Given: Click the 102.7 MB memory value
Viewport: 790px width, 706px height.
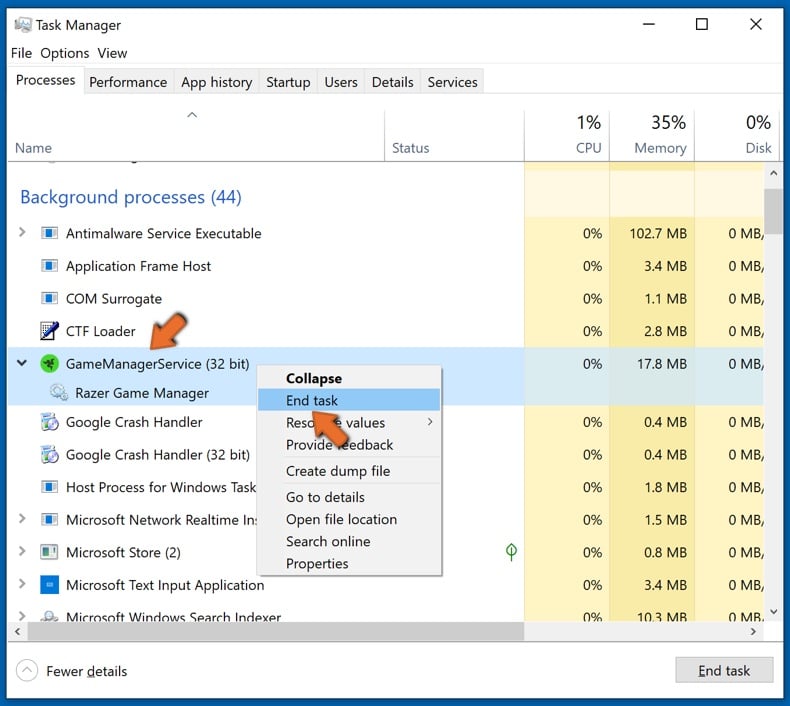Looking at the screenshot, I should pyautogui.click(x=658, y=233).
